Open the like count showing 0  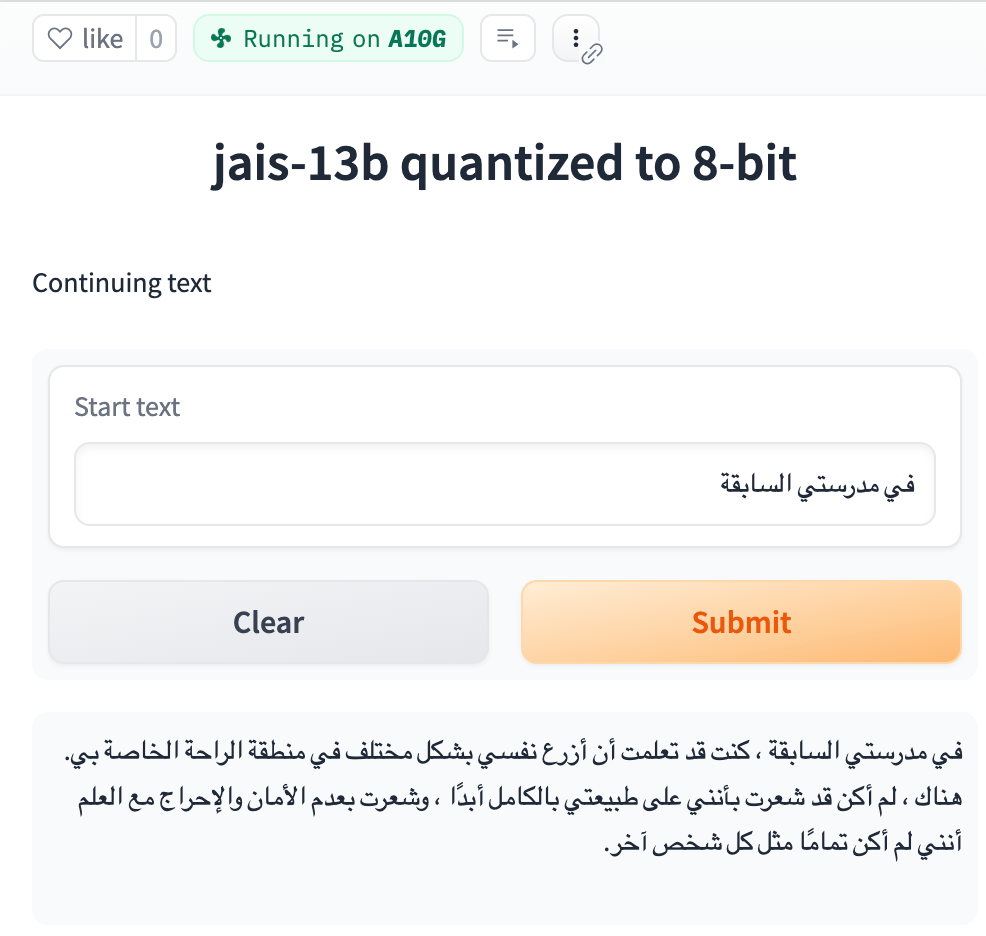click(x=156, y=38)
